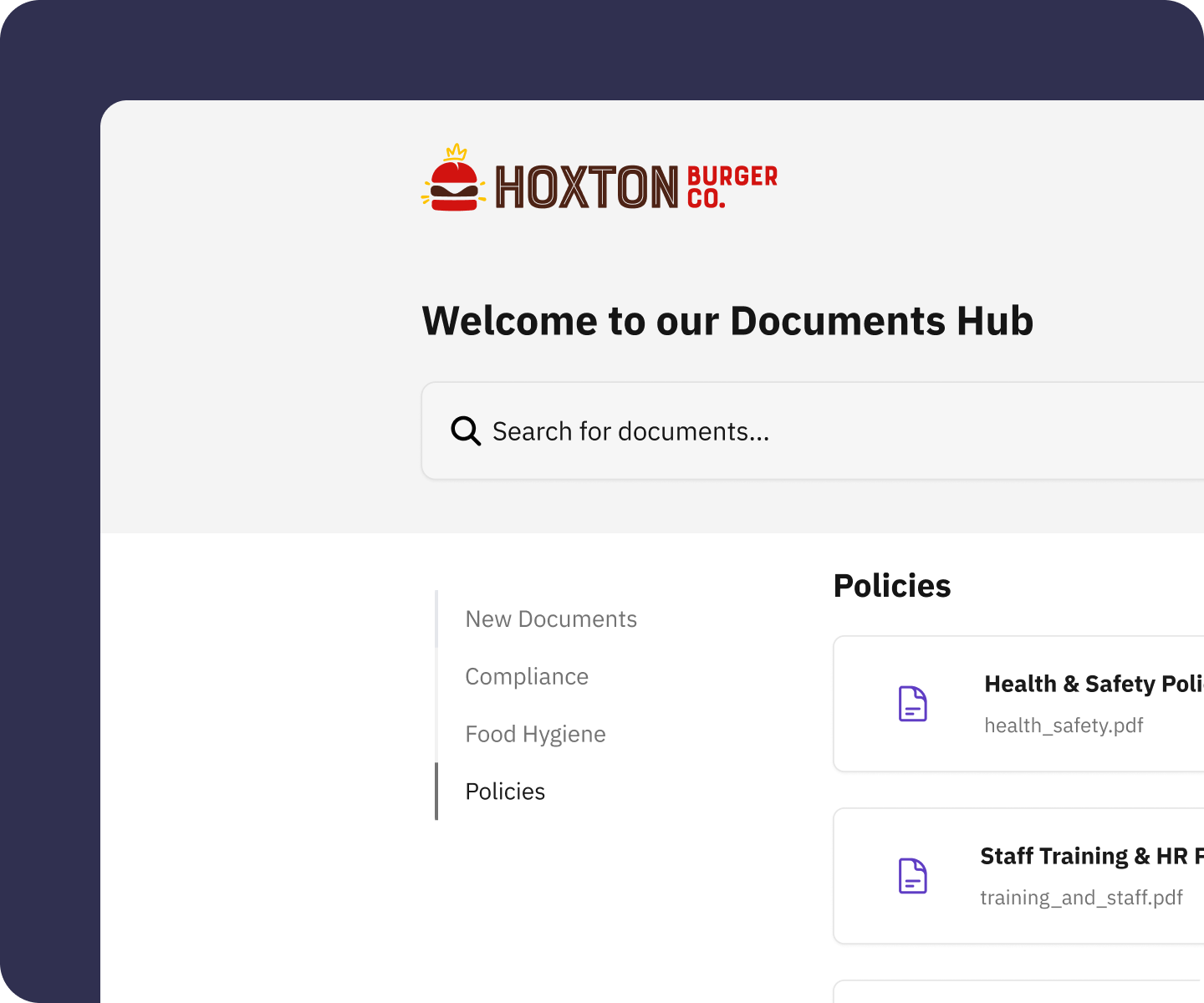Select the Policies sidebar item
The height and width of the screenshot is (1003, 1204).
tap(505, 792)
